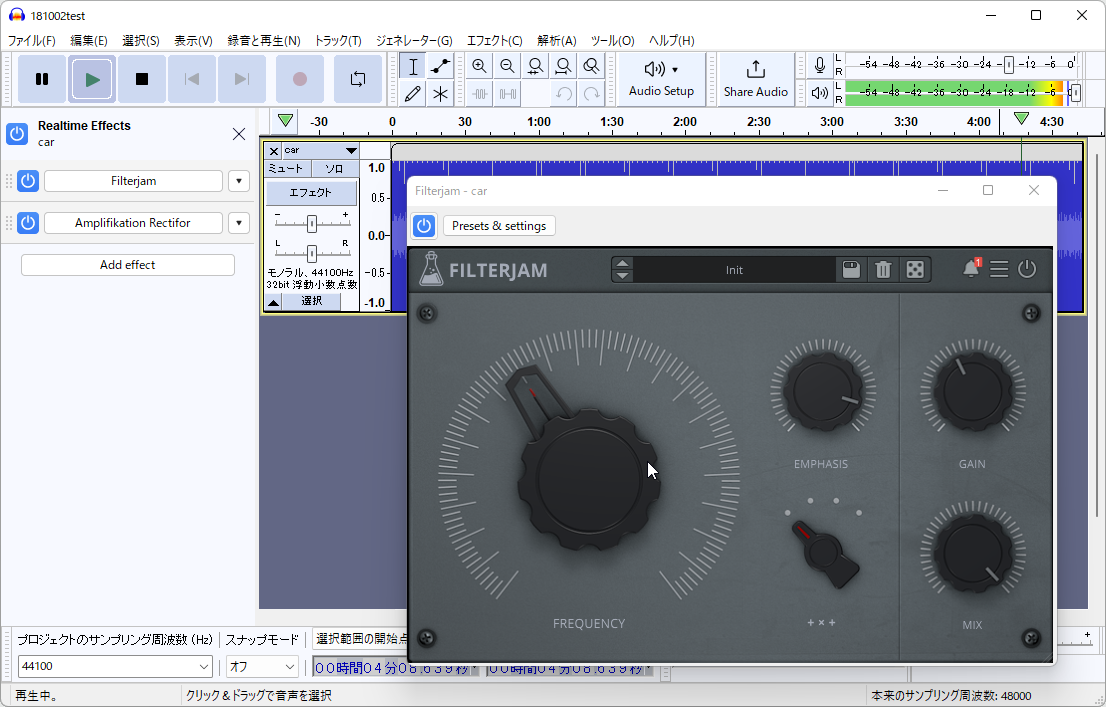
Task: Toggle the loop playback button
Action: coord(357,79)
